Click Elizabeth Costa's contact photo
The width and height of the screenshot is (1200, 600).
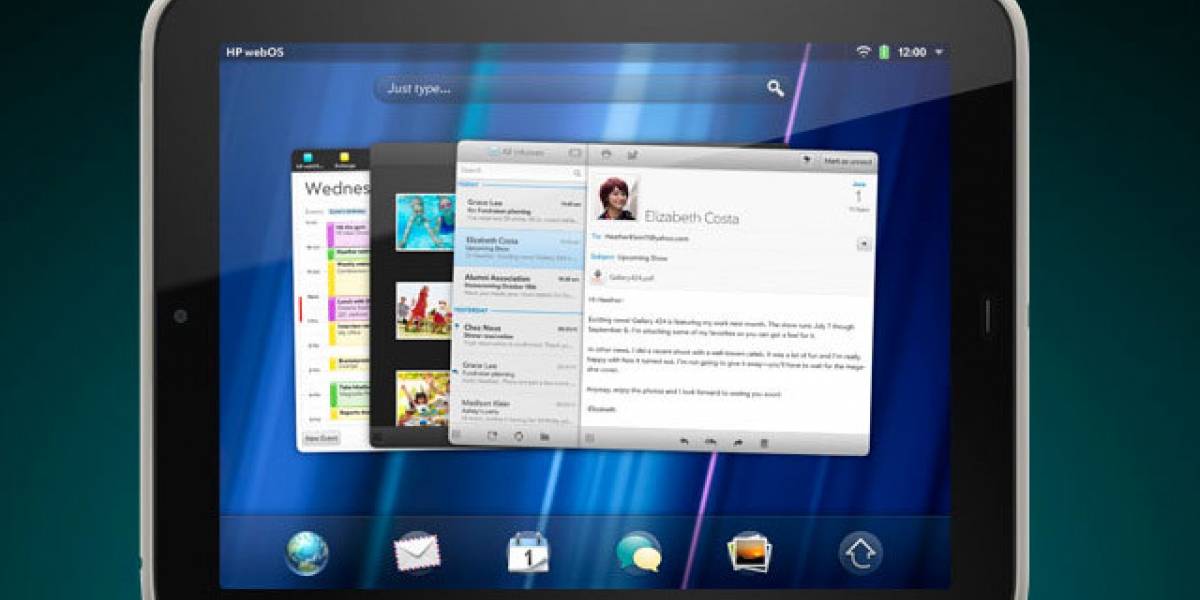click(x=617, y=198)
